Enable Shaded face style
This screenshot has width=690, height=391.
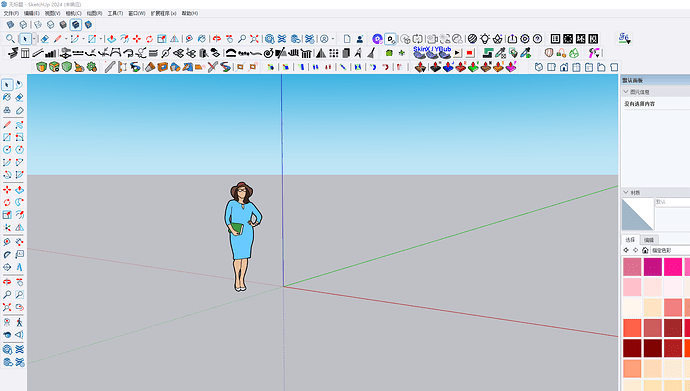point(63,25)
